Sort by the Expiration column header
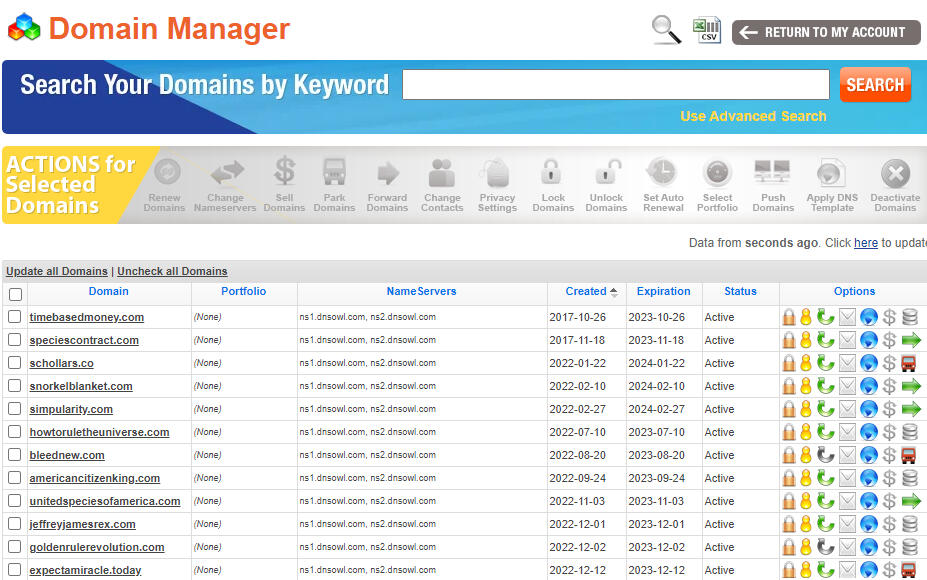The width and height of the screenshot is (927, 580). [x=663, y=292]
